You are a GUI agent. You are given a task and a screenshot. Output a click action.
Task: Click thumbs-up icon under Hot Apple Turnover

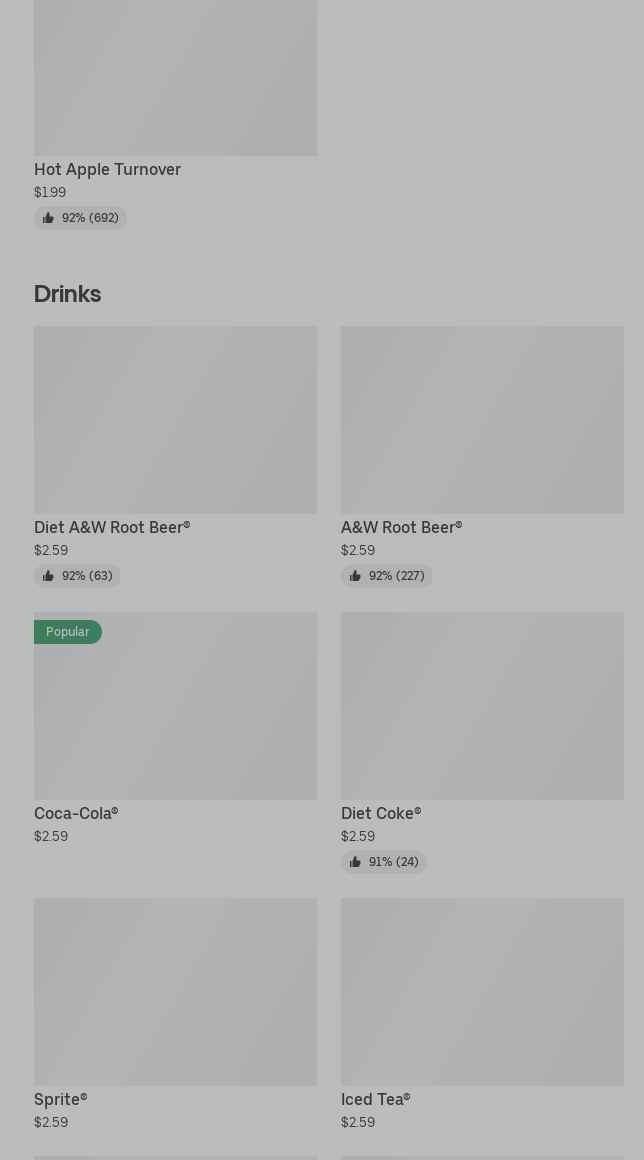tap(48, 218)
